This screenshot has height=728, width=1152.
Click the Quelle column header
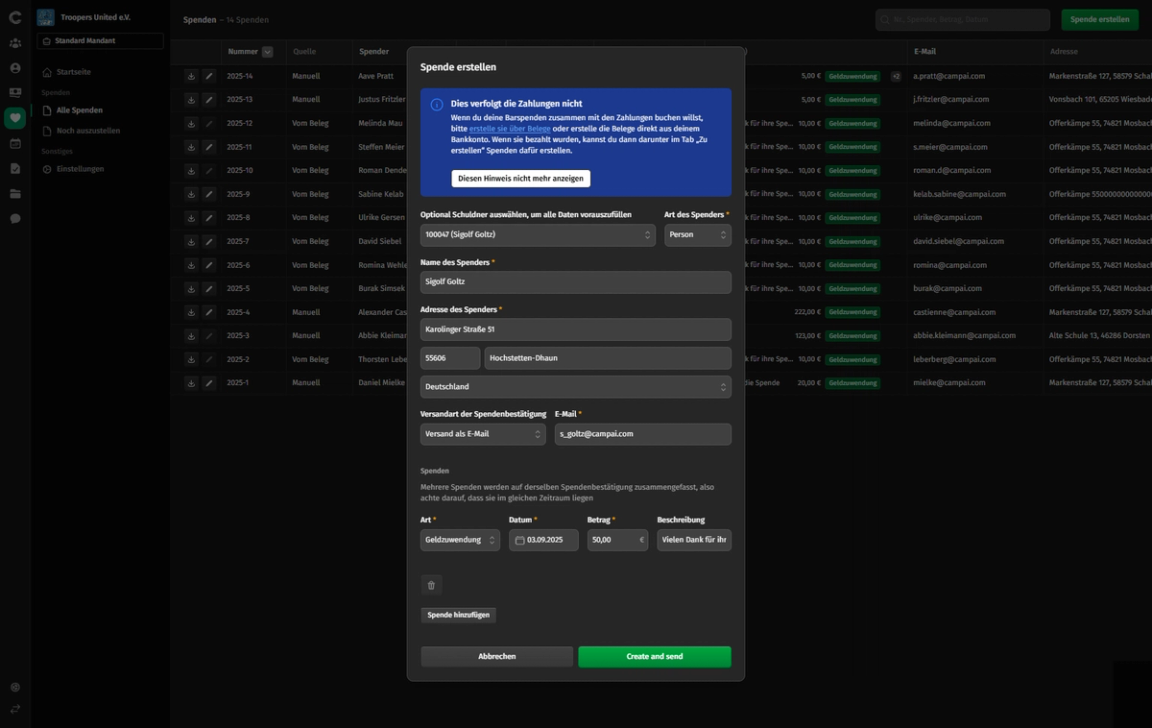coord(304,52)
